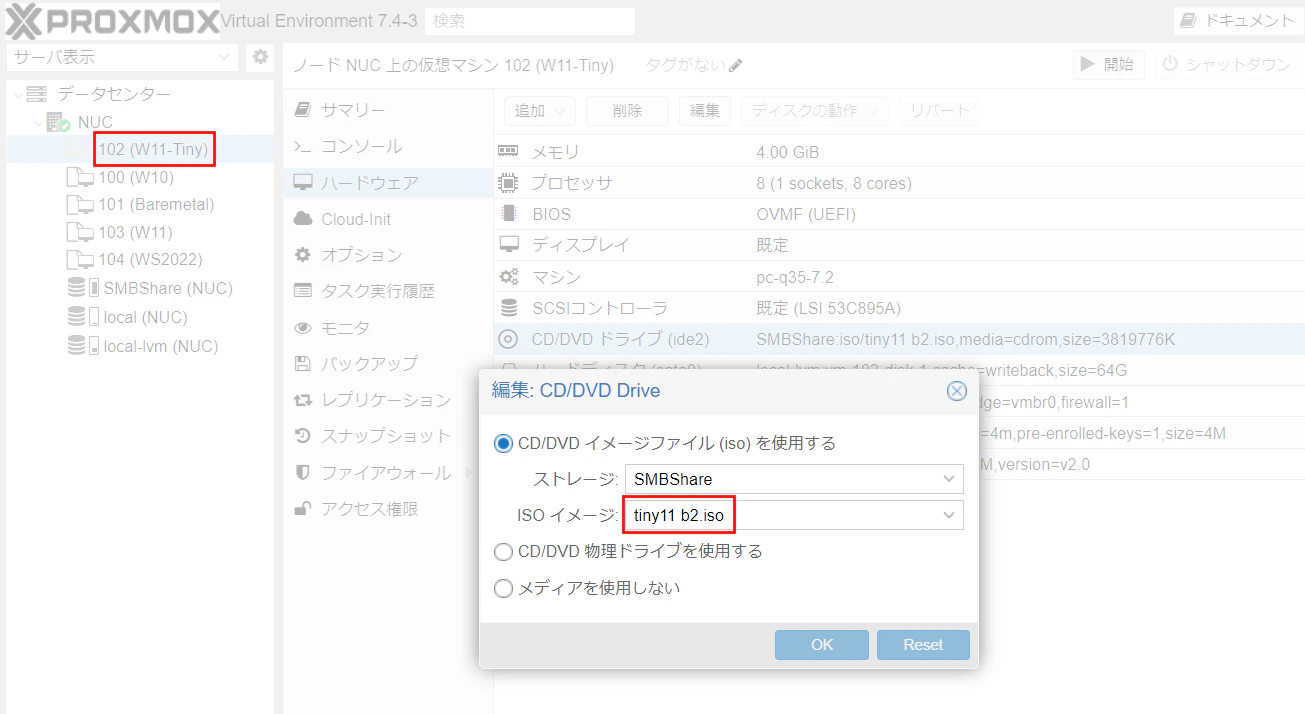Click the 削除 remove button
The width and height of the screenshot is (1305, 714).
(627, 111)
